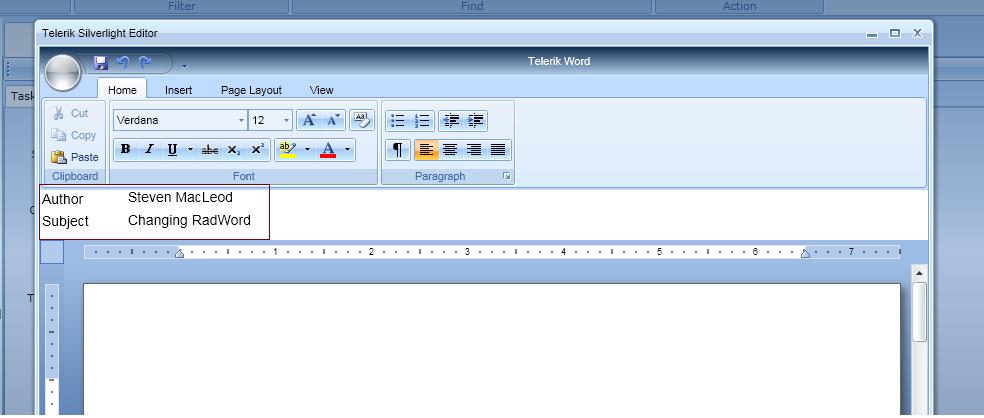Click the Action header in background window
The height and width of the screenshot is (418, 984).
[x=739, y=6]
